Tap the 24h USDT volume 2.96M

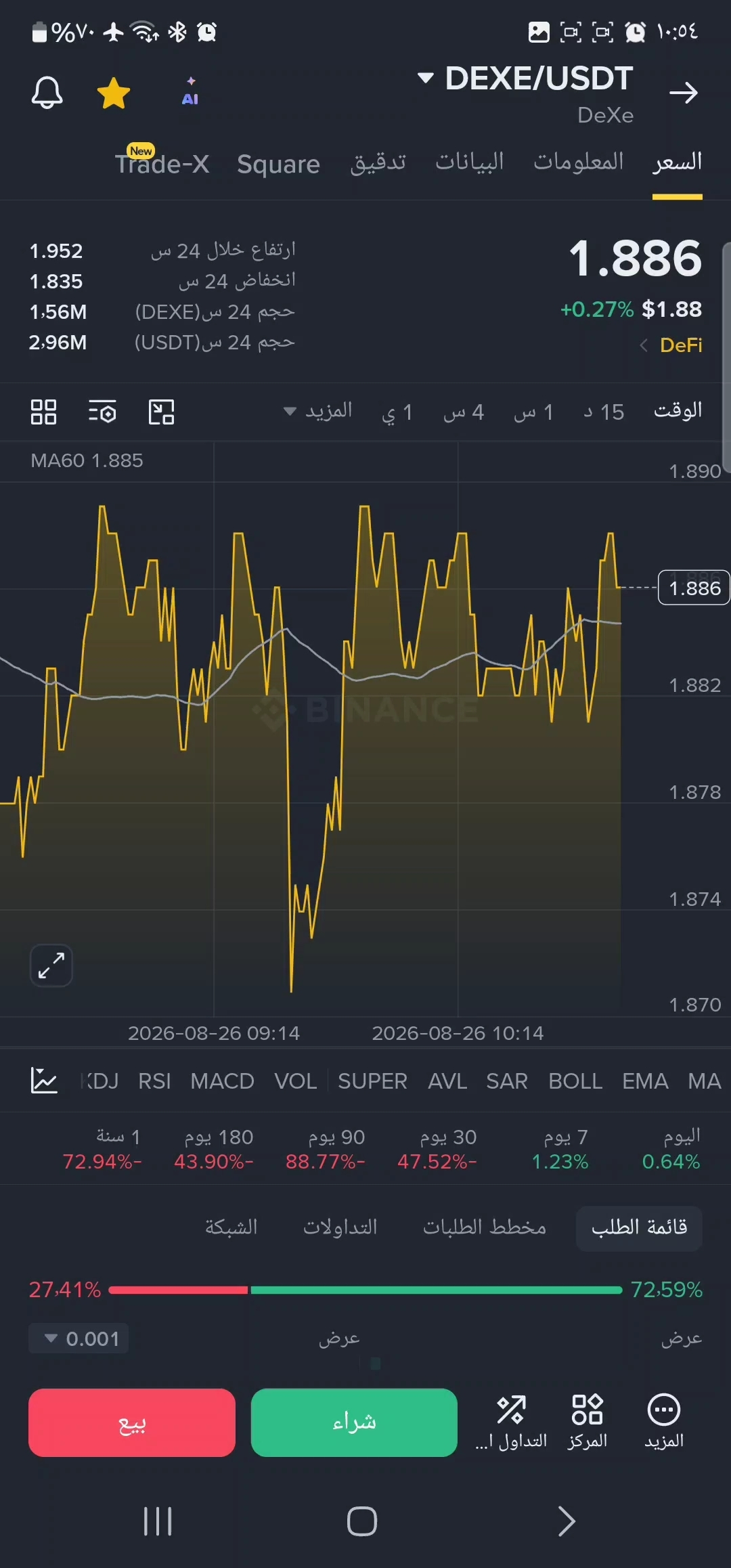click(58, 343)
